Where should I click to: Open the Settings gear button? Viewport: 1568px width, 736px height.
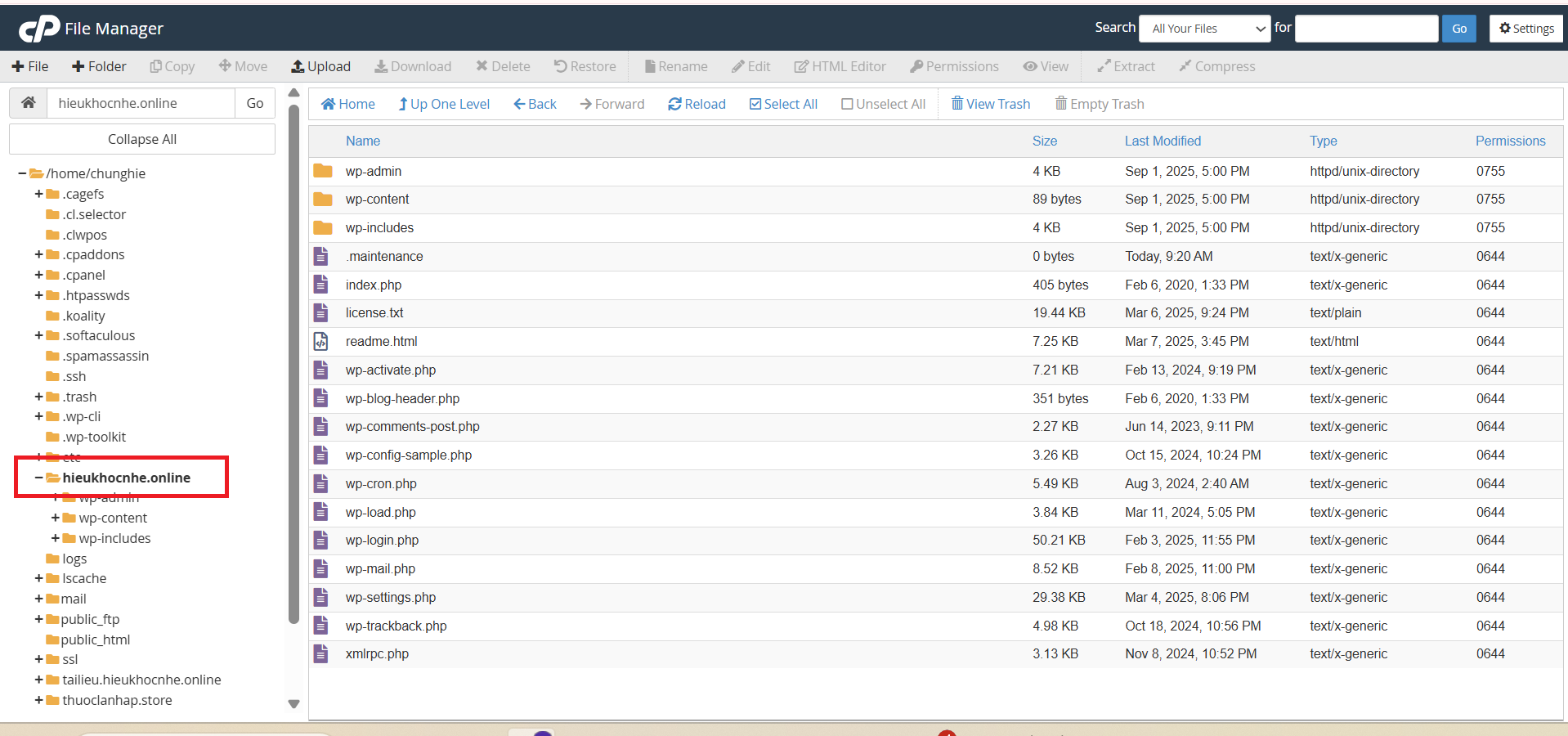[x=1525, y=29]
